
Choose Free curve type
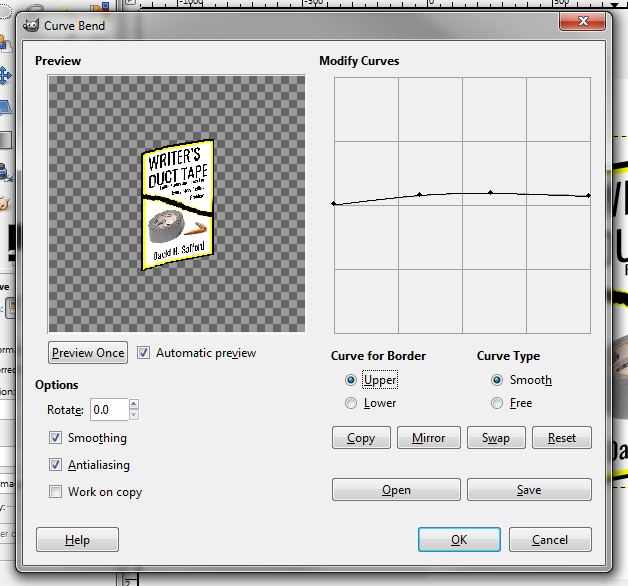[x=497, y=403]
